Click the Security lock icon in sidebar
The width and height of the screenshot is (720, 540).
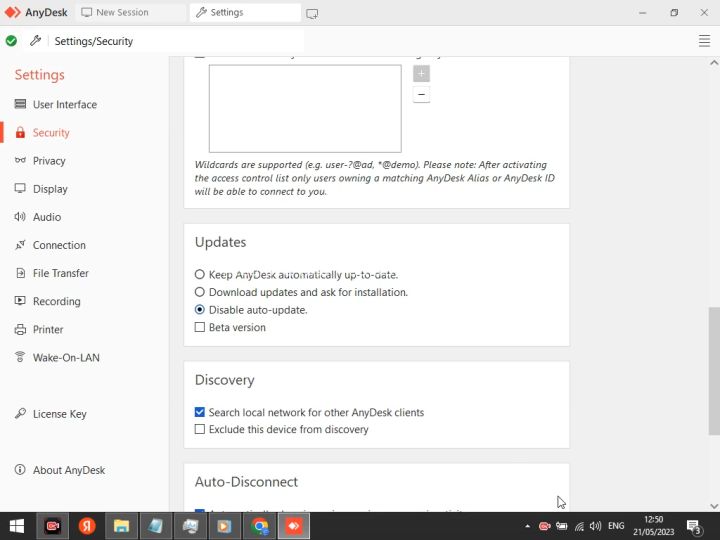pyautogui.click(x=20, y=133)
